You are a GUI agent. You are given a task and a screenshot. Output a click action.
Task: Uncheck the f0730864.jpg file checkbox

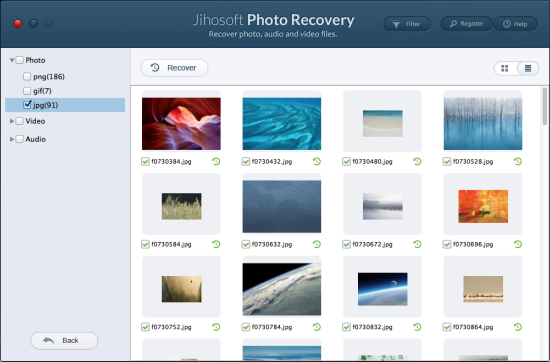tap(447, 327)
